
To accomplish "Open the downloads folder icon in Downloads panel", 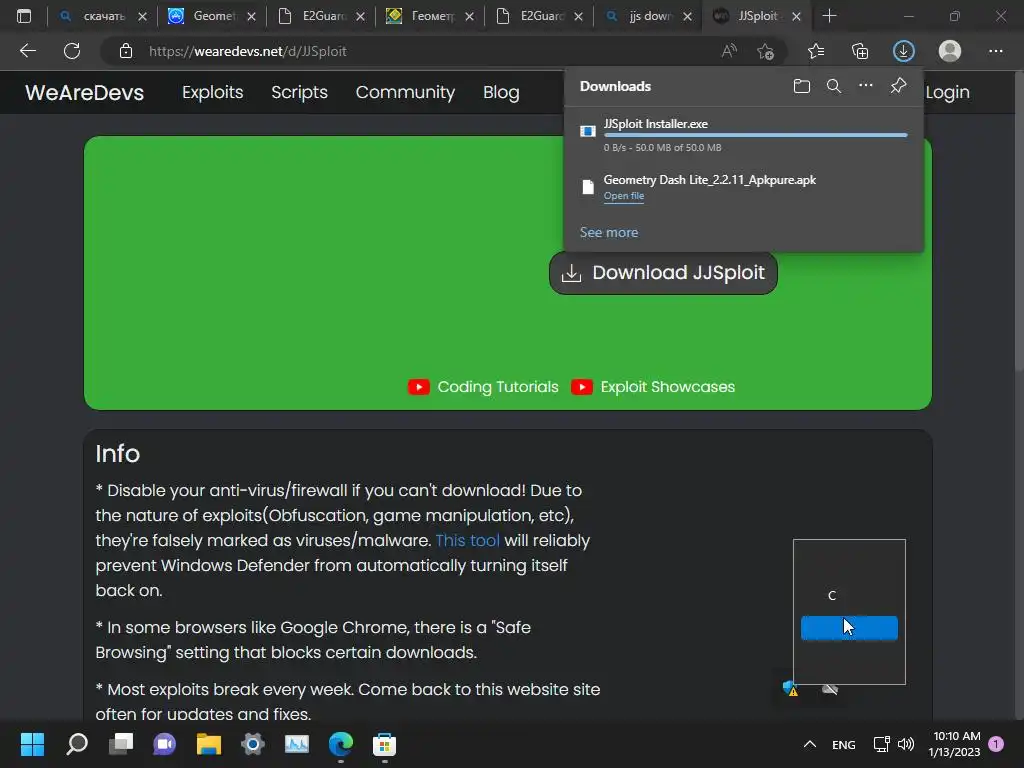I will coord(802,86).
